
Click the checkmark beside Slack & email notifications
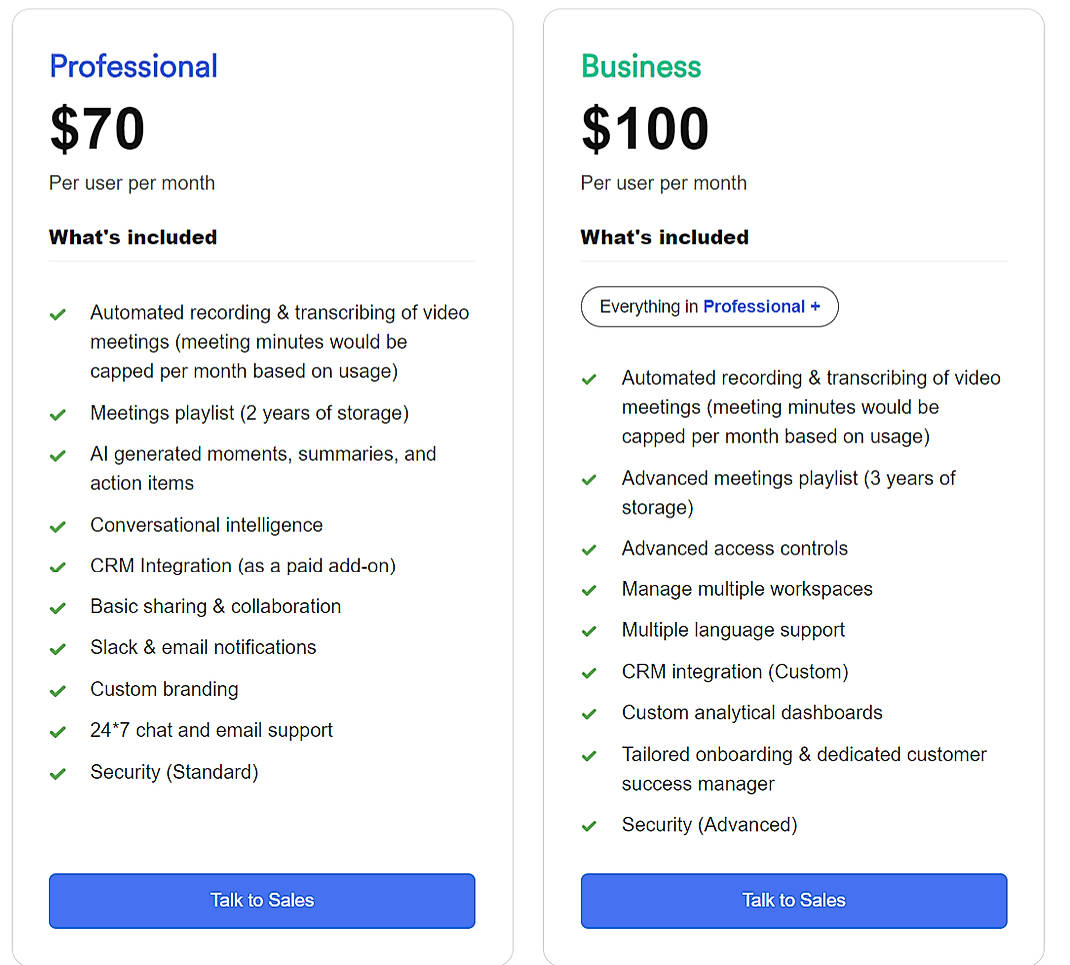pos(58,649)
